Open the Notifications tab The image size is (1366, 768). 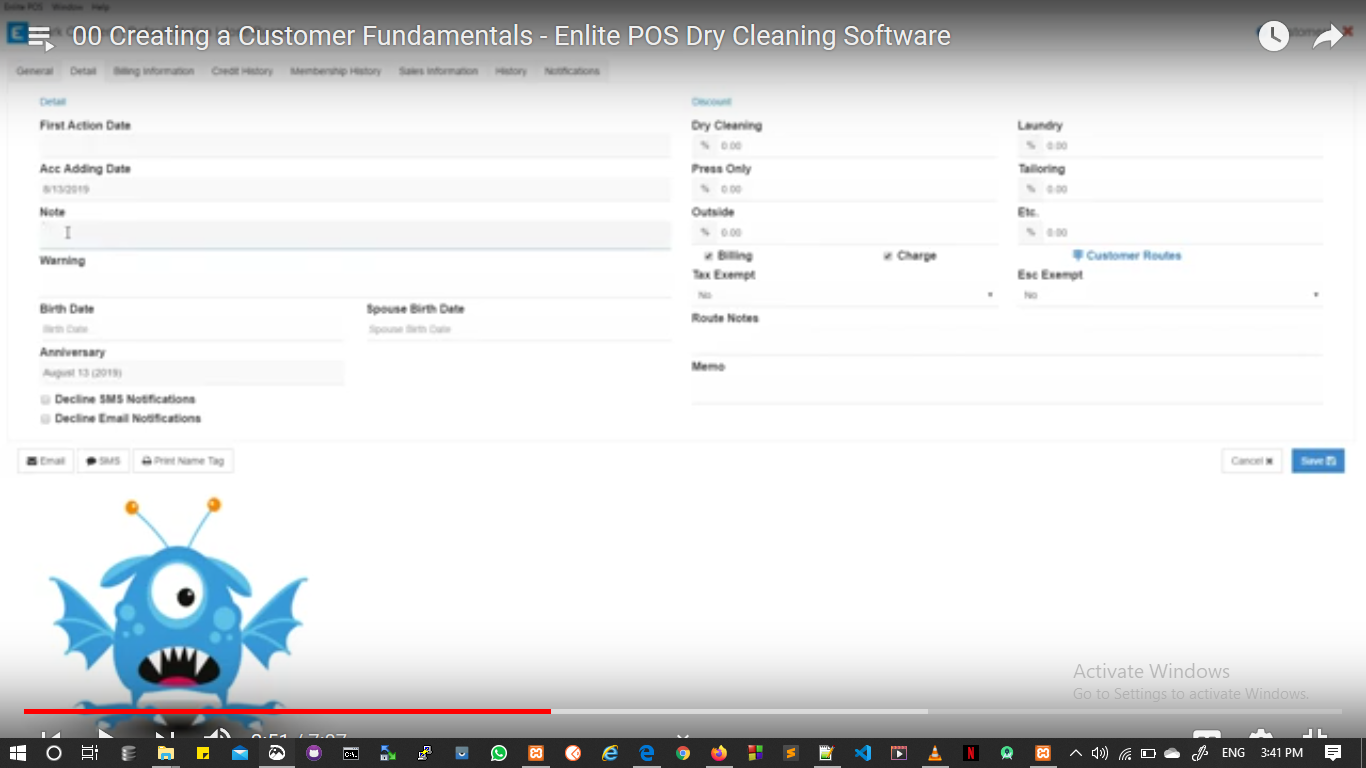[x=572, y=72]
